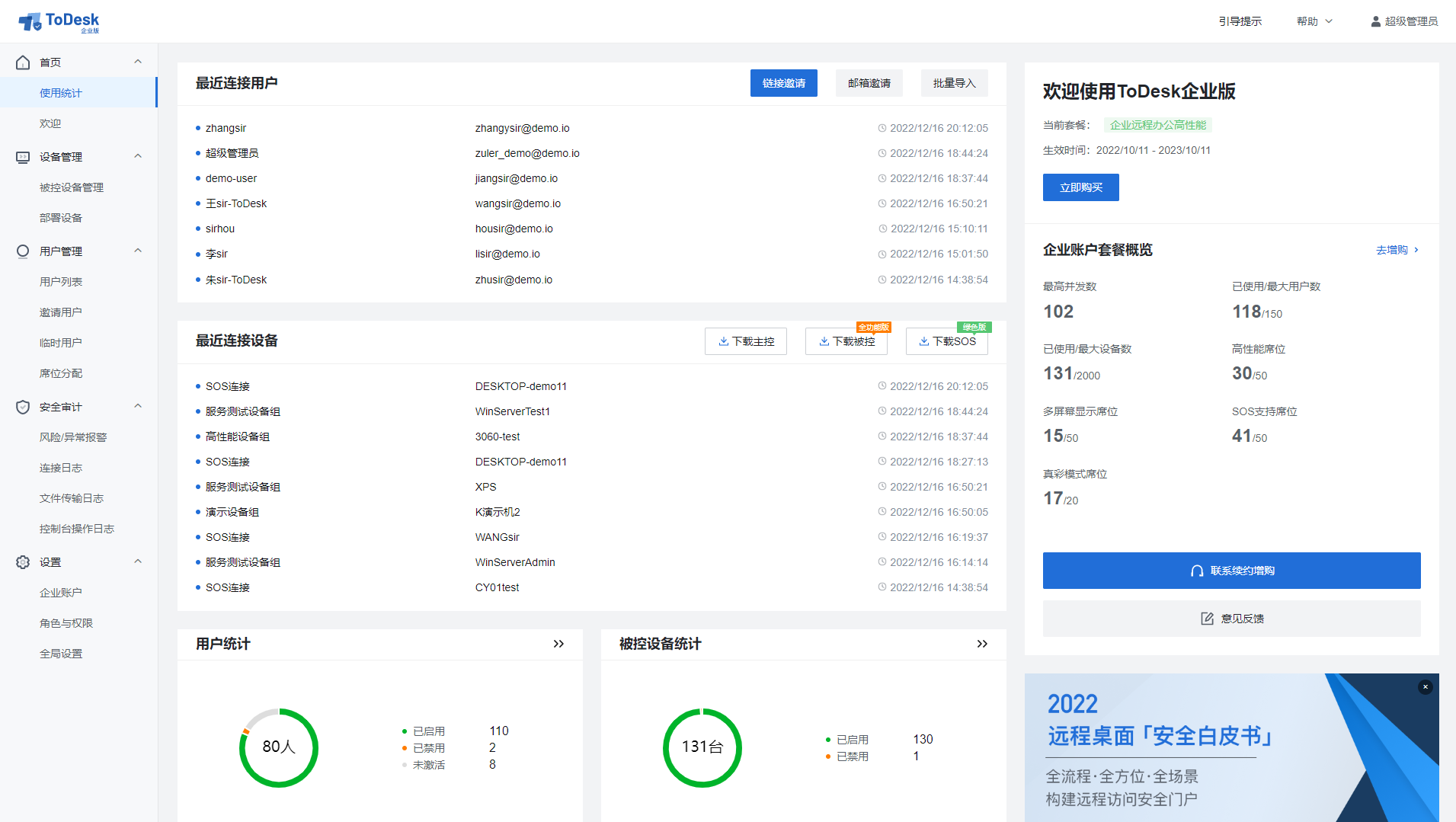Select the WinServerTest1 device row
This screenshot has height=822, width=1456.
pyautogui.click(x=592, y=411)
